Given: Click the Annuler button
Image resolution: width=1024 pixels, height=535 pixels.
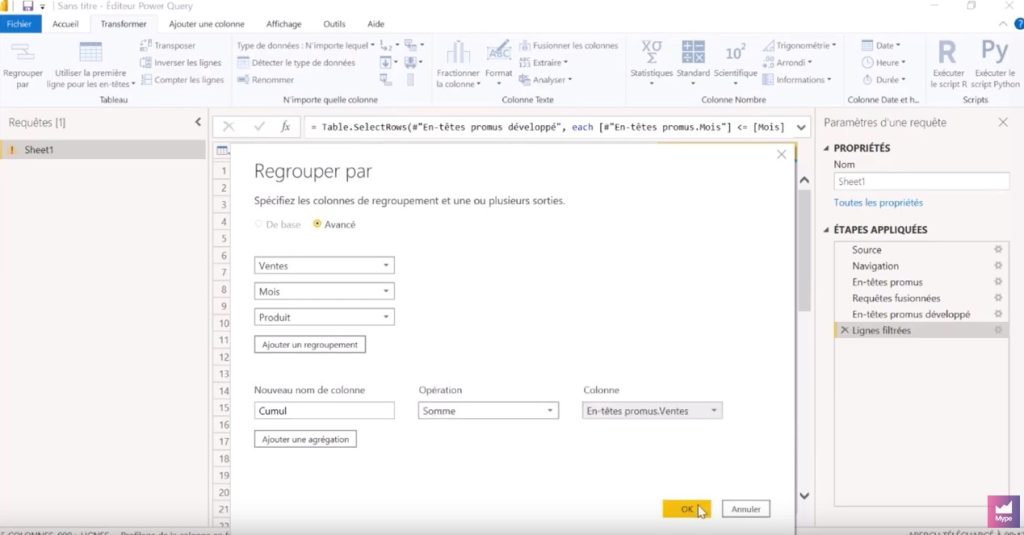Looking at the screenshot, I should [746, 509].
